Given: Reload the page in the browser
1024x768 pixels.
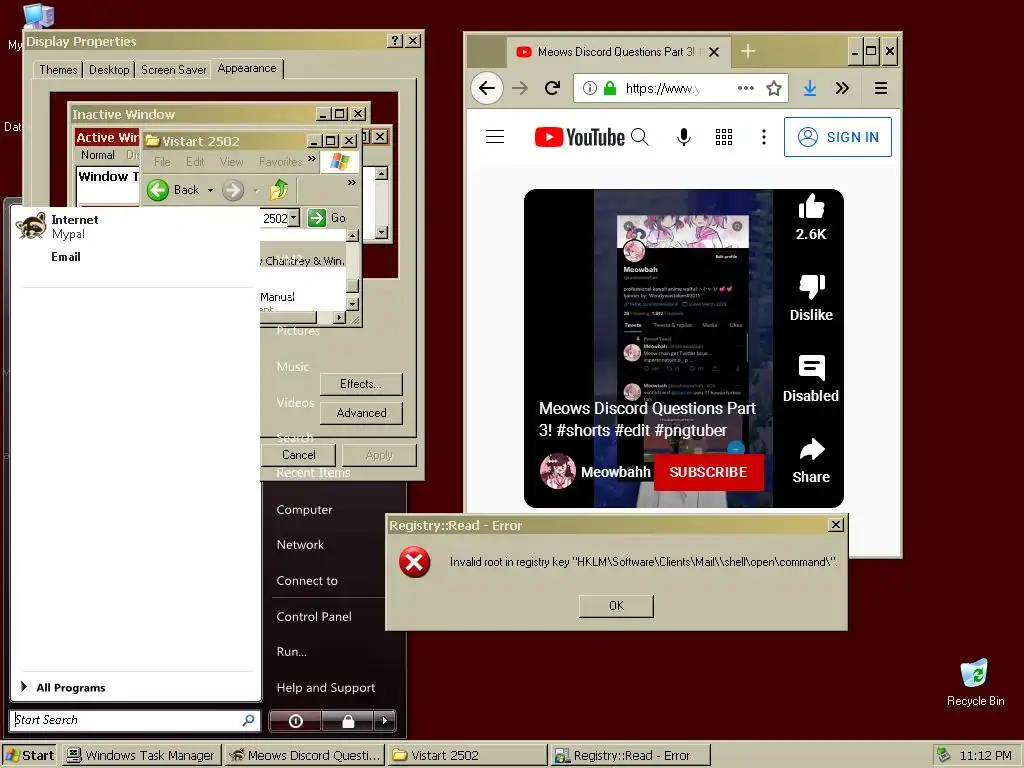Looking at the screenshot, I should click(x=552, y=88).
